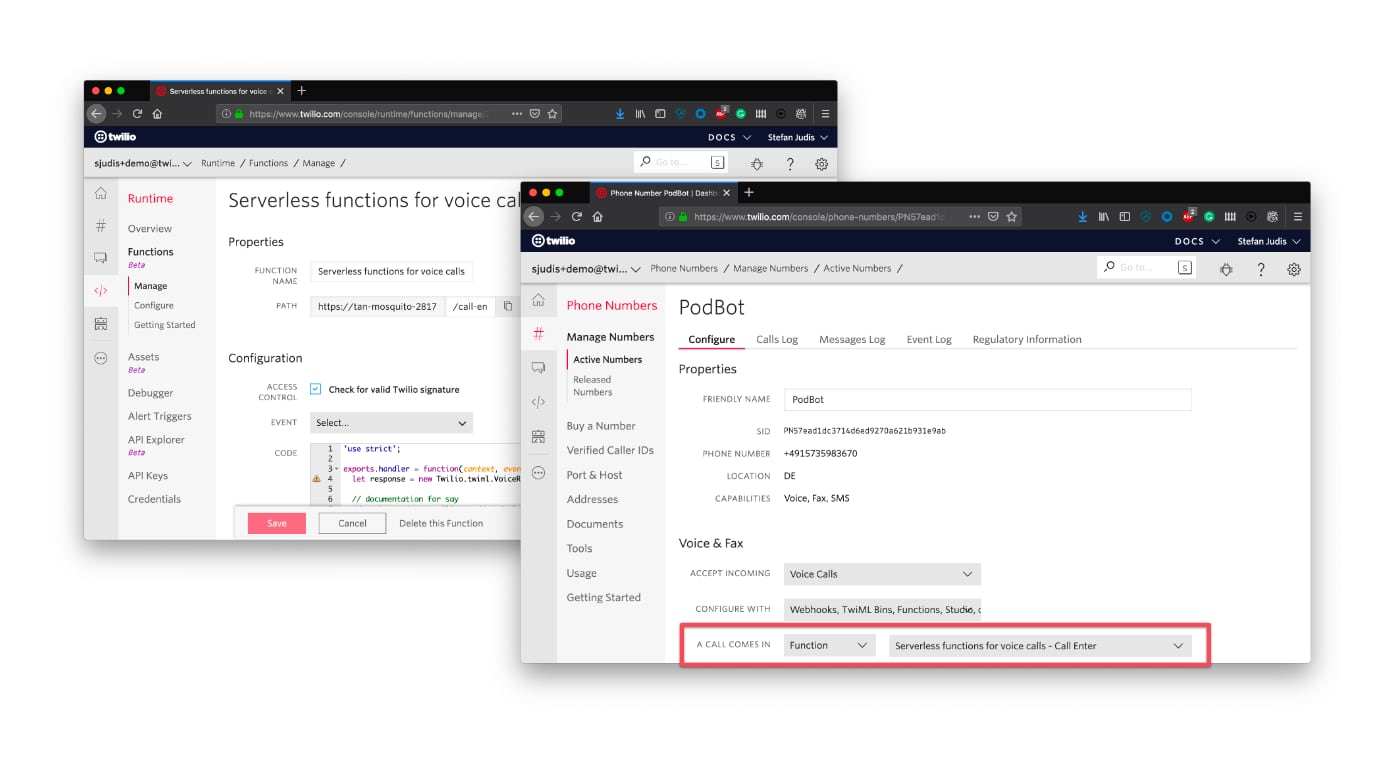Click the Cancel button

coord(352,523)
